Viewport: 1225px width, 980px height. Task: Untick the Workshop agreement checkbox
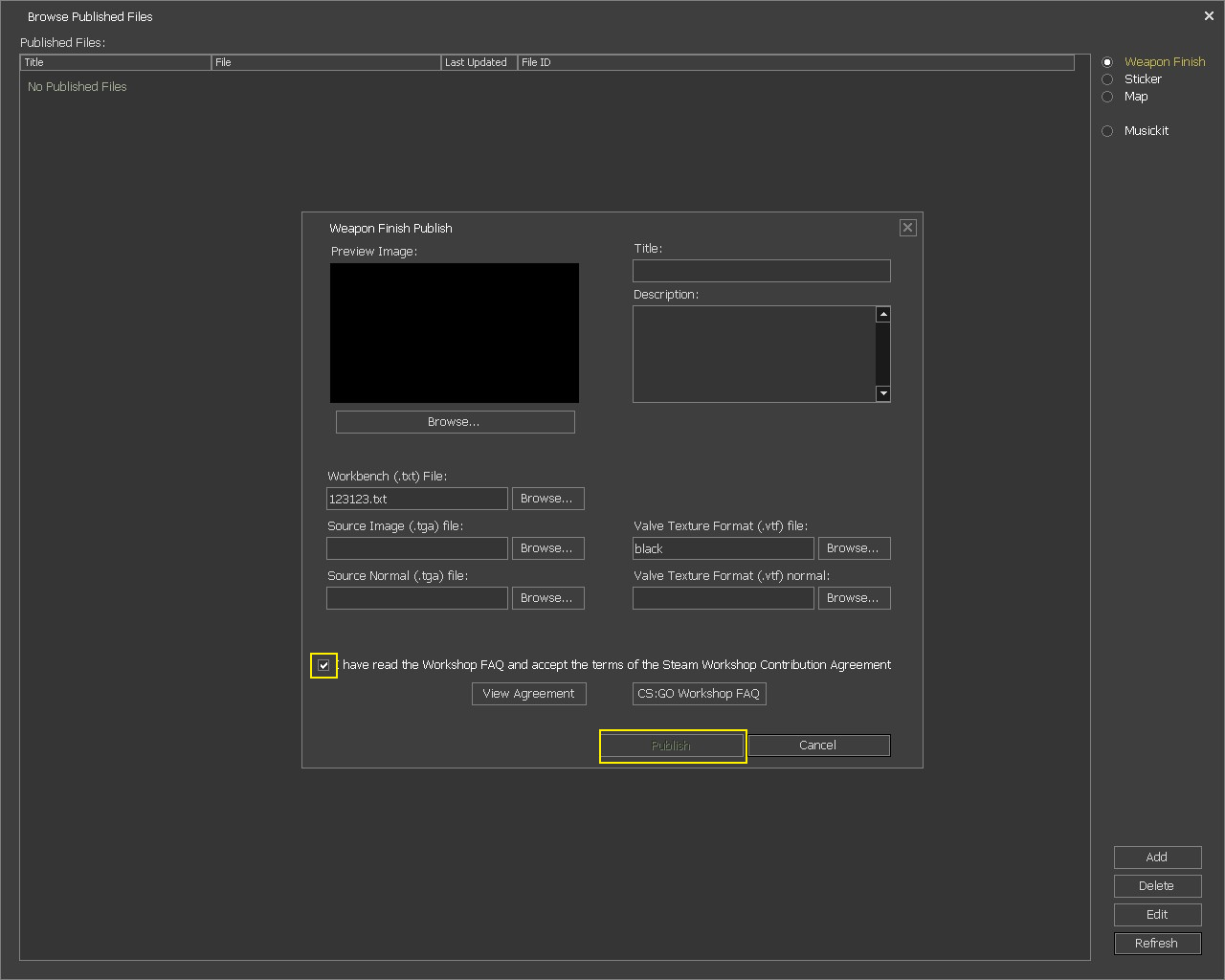(x=323, y=665)
